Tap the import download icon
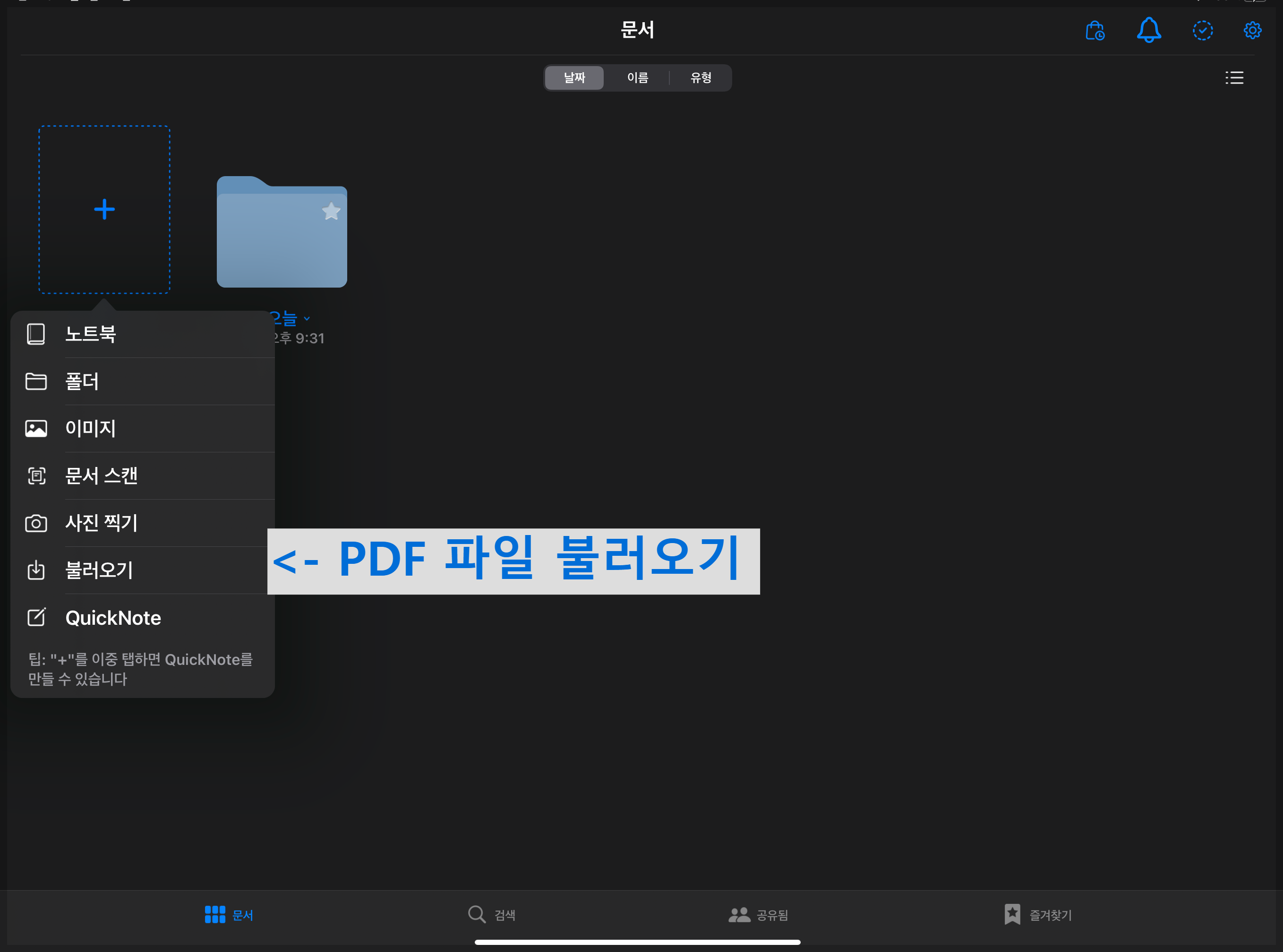Image resolution: width=1283 pixels, height=952 pixels. 36,570
